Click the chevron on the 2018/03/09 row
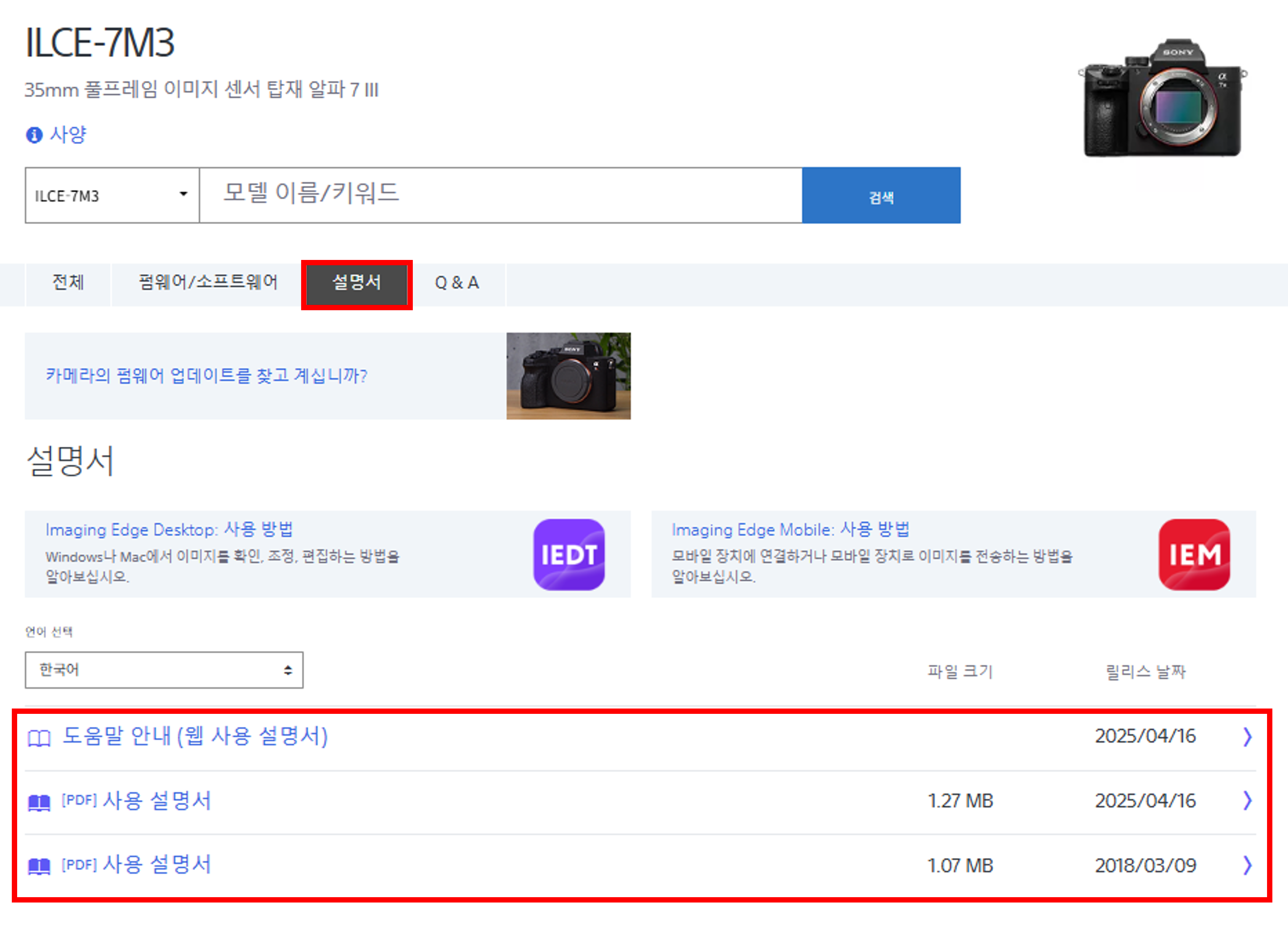This screenshot has height=933, width=1288. pyautogui.click(x=1247, y=866)
